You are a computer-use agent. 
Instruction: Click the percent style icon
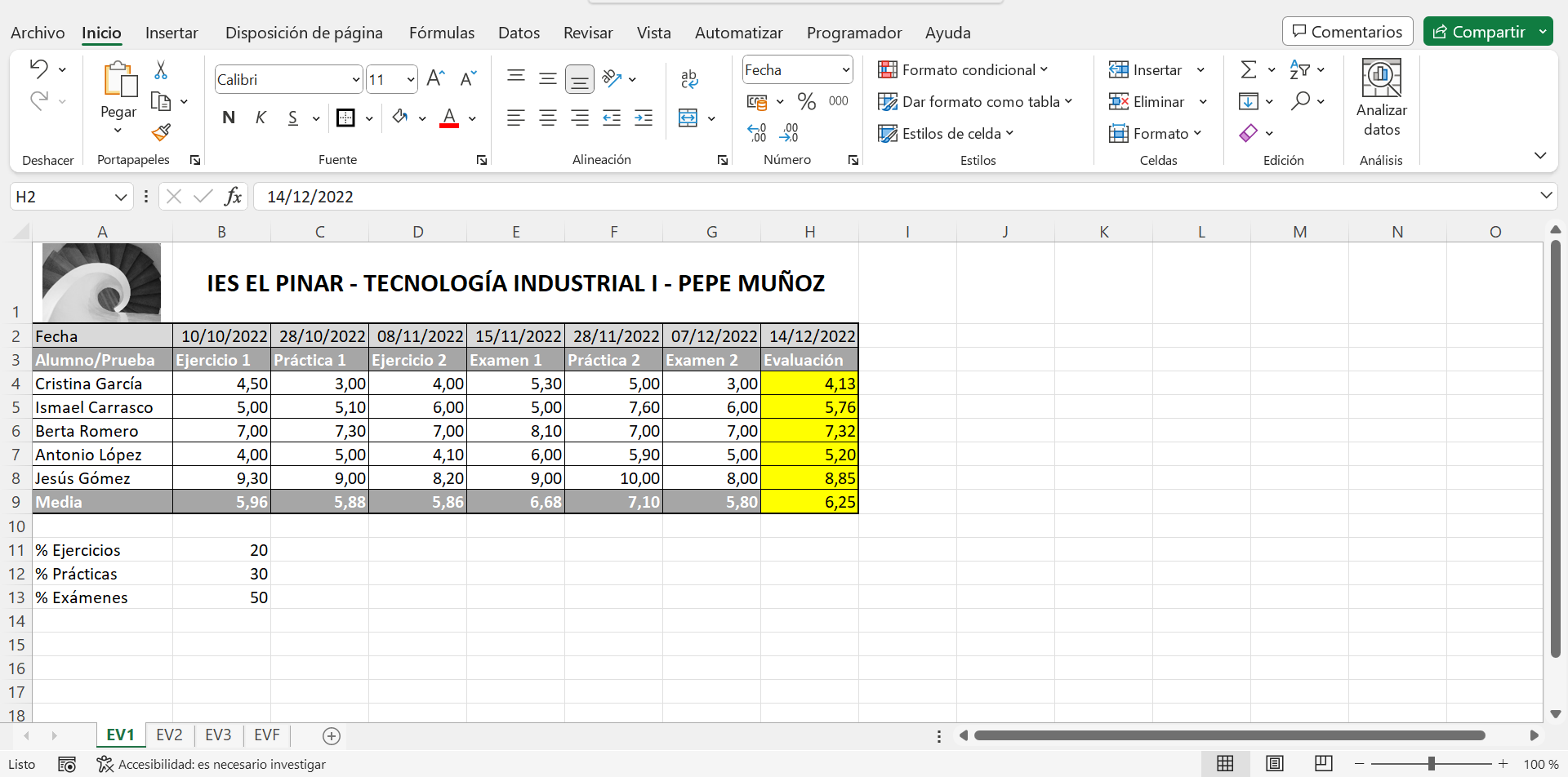coord(807,101)
